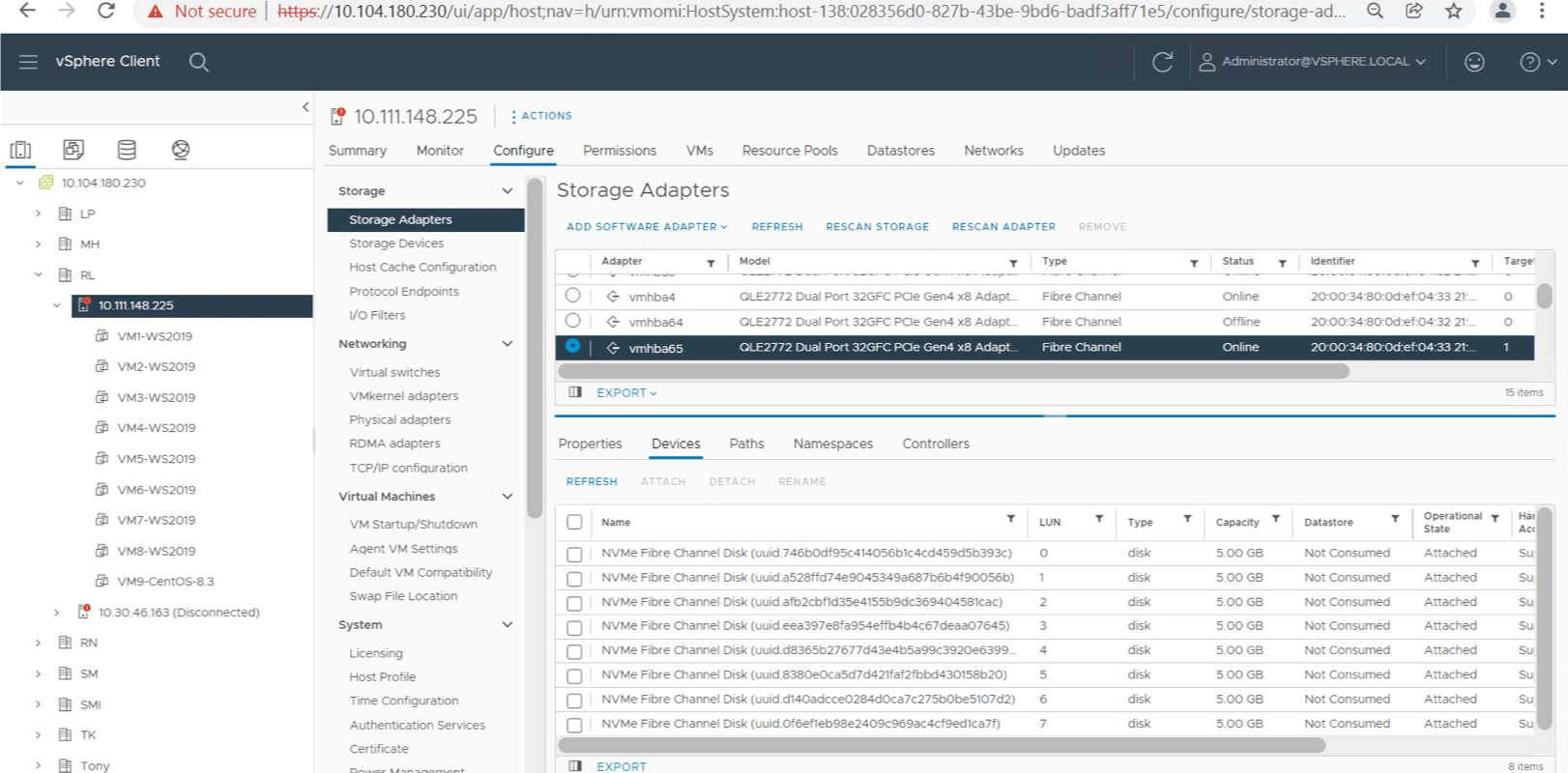The image size is (1568, 773).
Task: Click the browser share icon
Action: [x=1414, y=11]
